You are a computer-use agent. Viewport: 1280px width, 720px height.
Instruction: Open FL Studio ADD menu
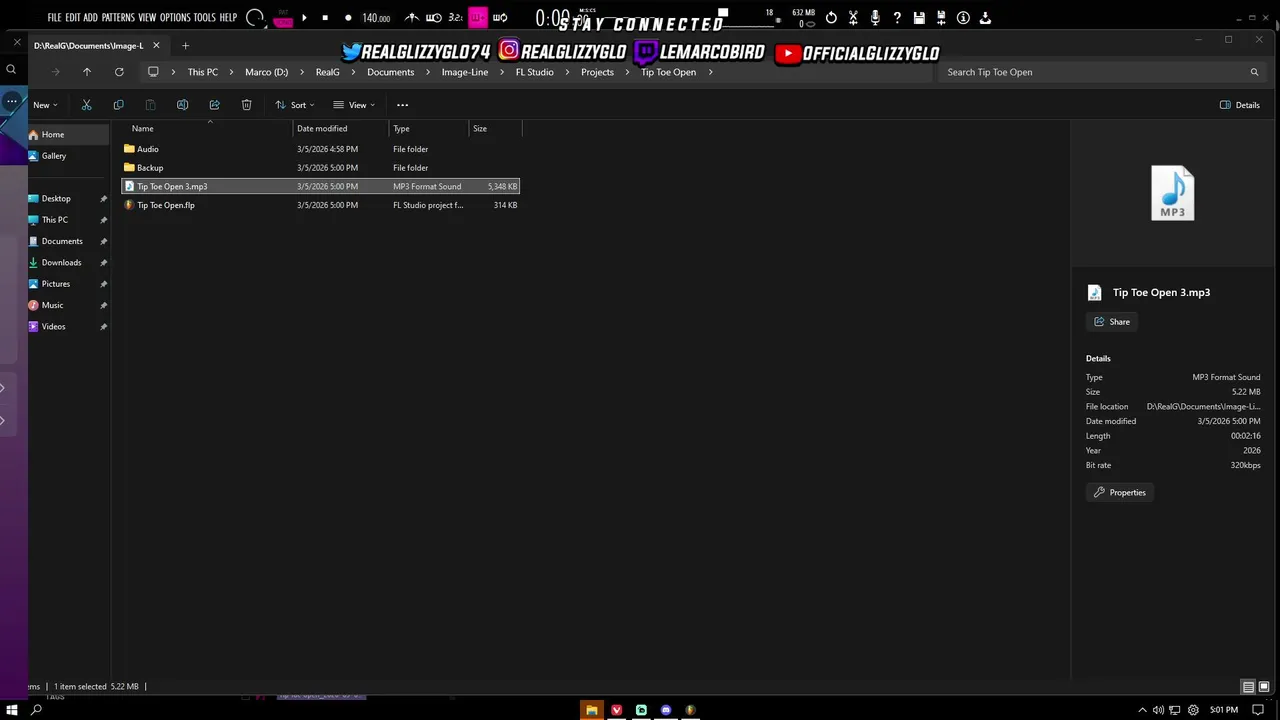[91, 18]
